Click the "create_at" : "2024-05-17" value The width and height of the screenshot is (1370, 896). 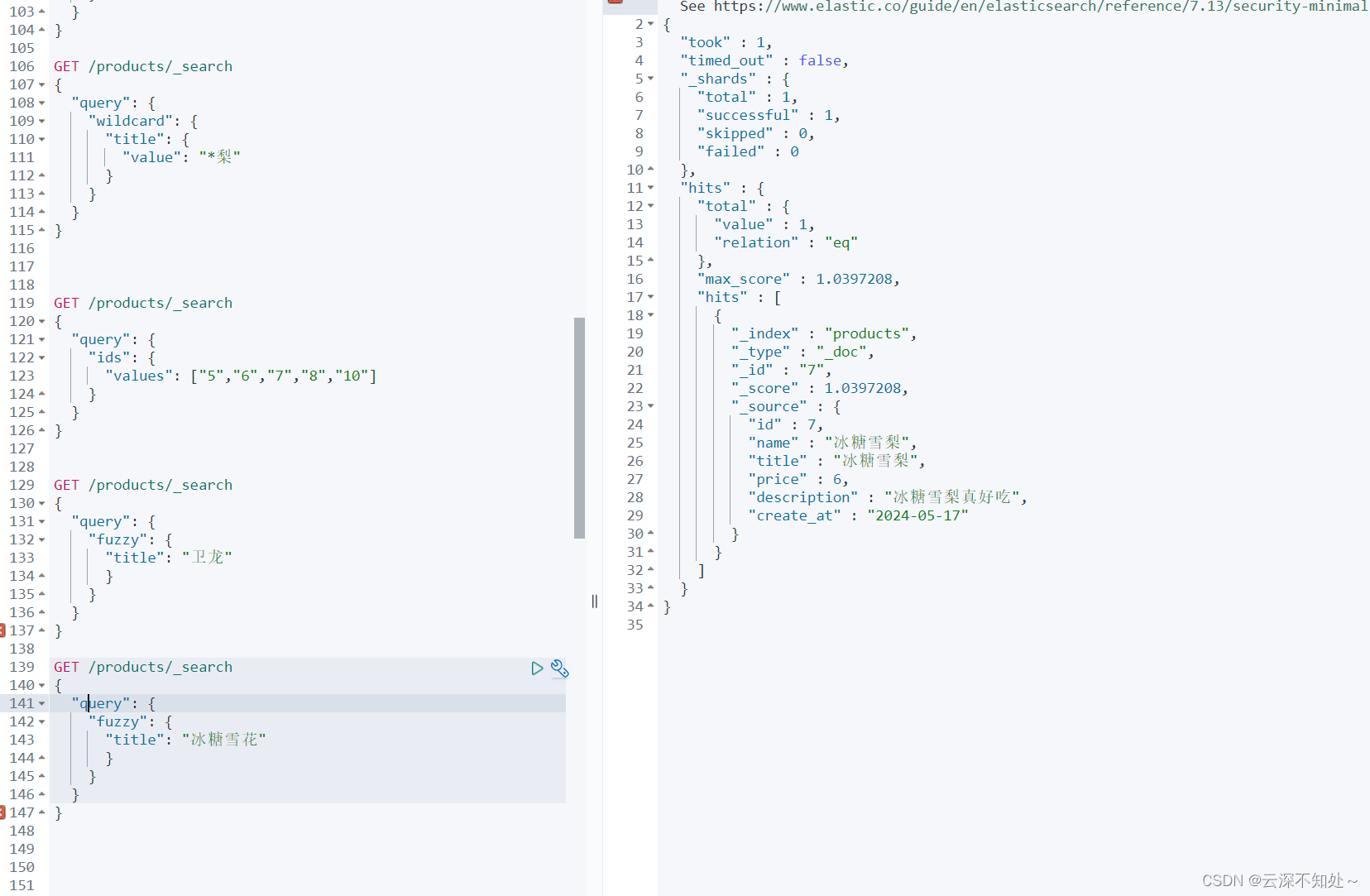tap(917, 515)
